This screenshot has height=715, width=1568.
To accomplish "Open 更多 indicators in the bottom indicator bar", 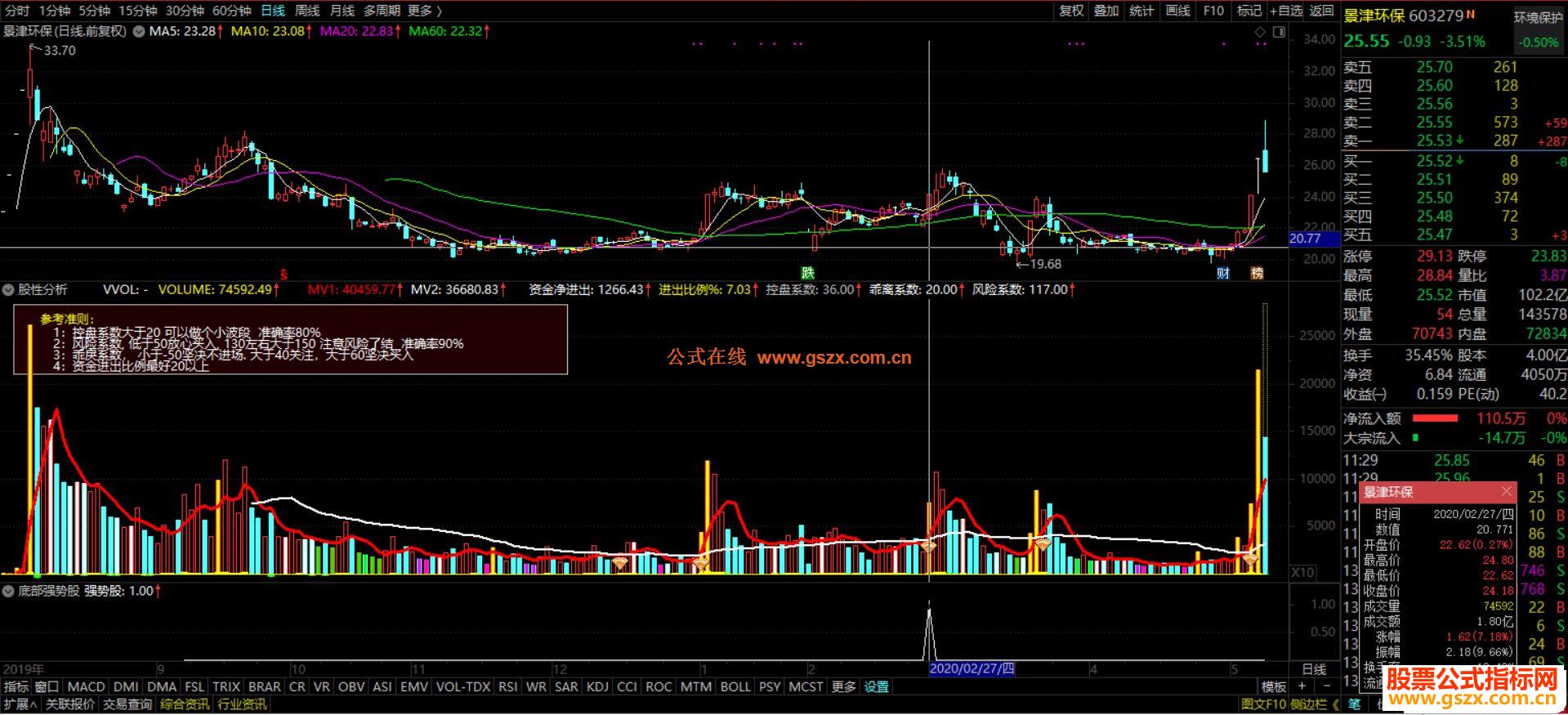I will [844, 686].
